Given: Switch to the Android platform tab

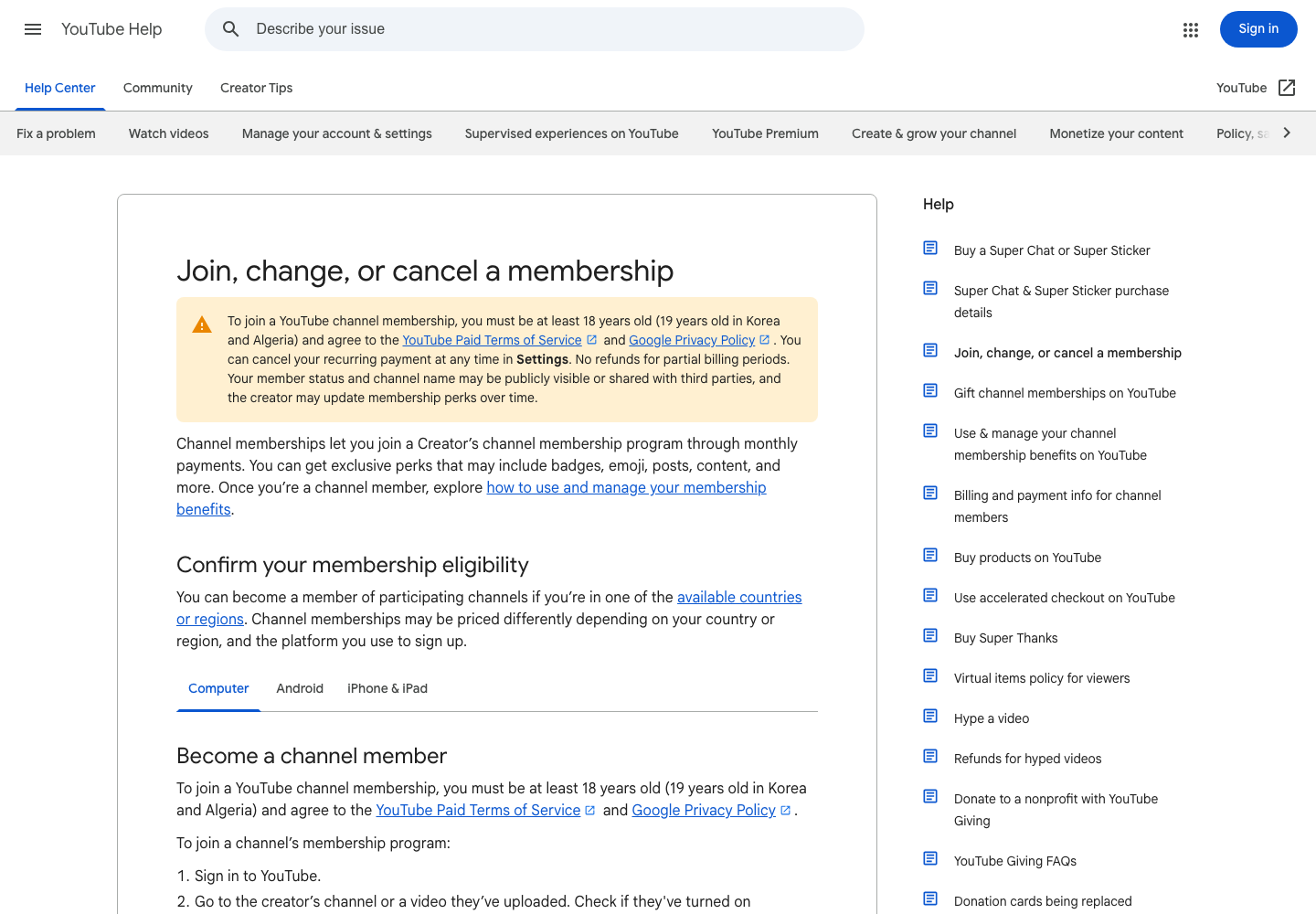Looking at the screenshot, I should [300, 688].
